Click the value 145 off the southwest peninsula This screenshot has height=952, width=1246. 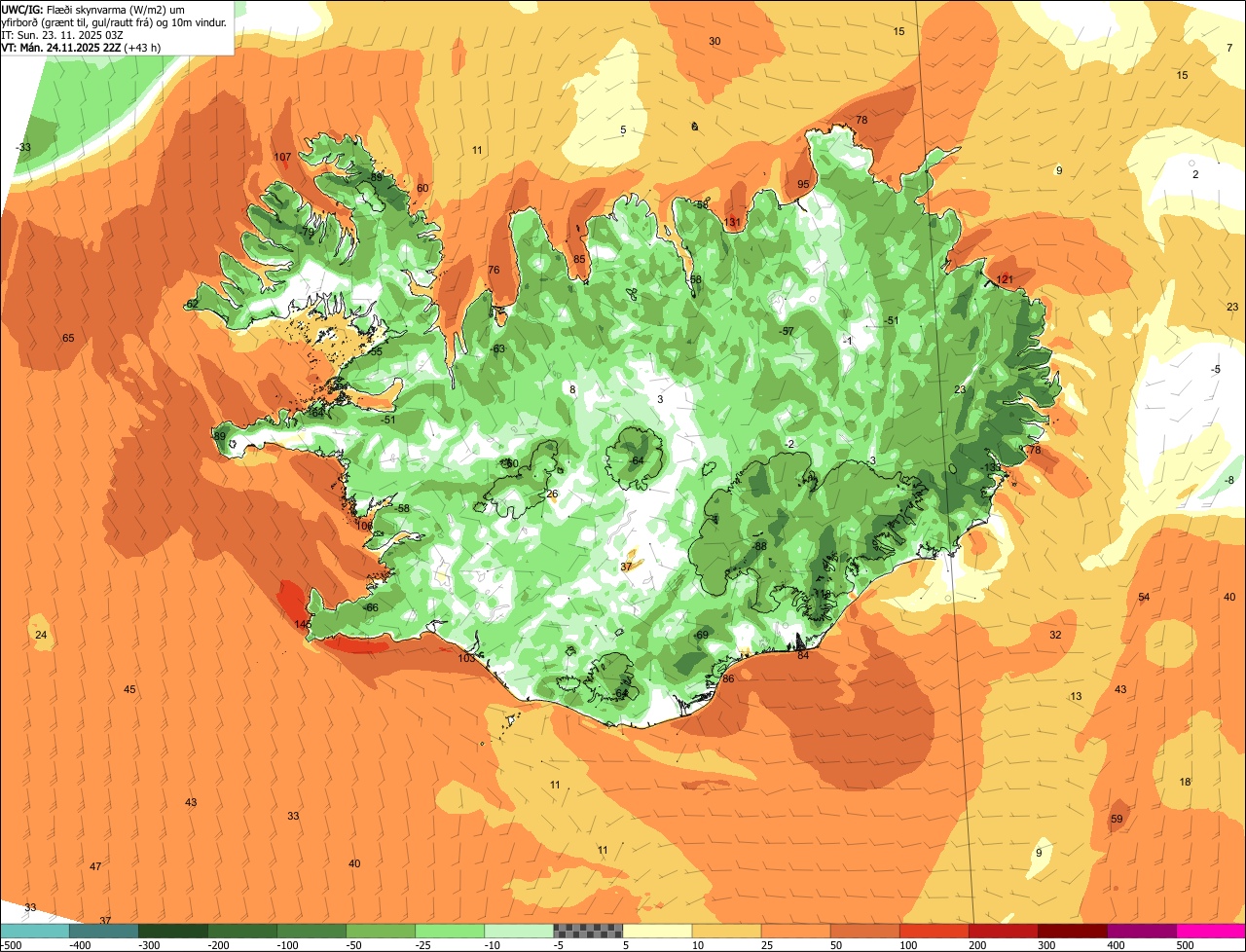click(303, 624)
